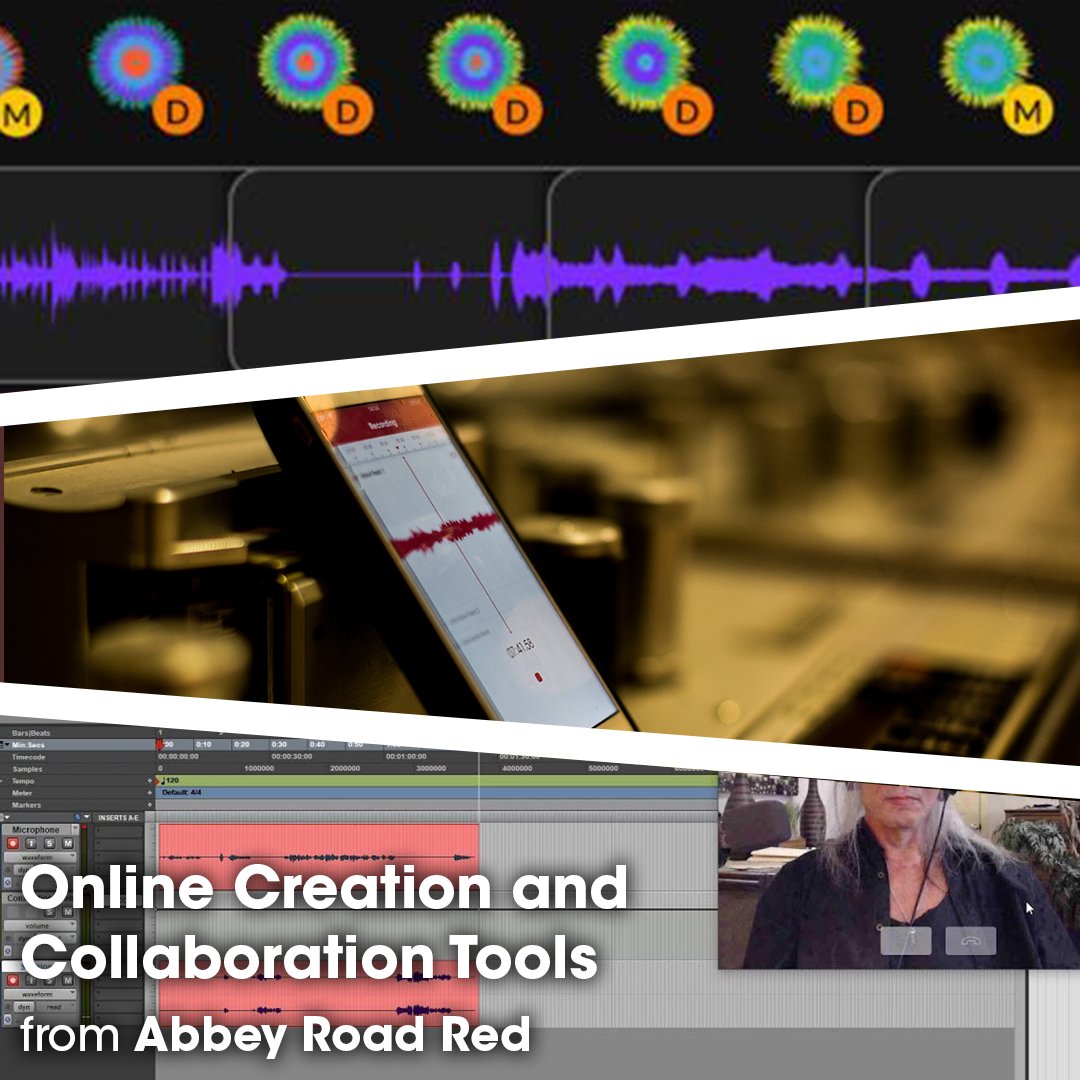Click the Markers ruler label
This screenshot has height=1080, width=1080.
coord(26,804)
